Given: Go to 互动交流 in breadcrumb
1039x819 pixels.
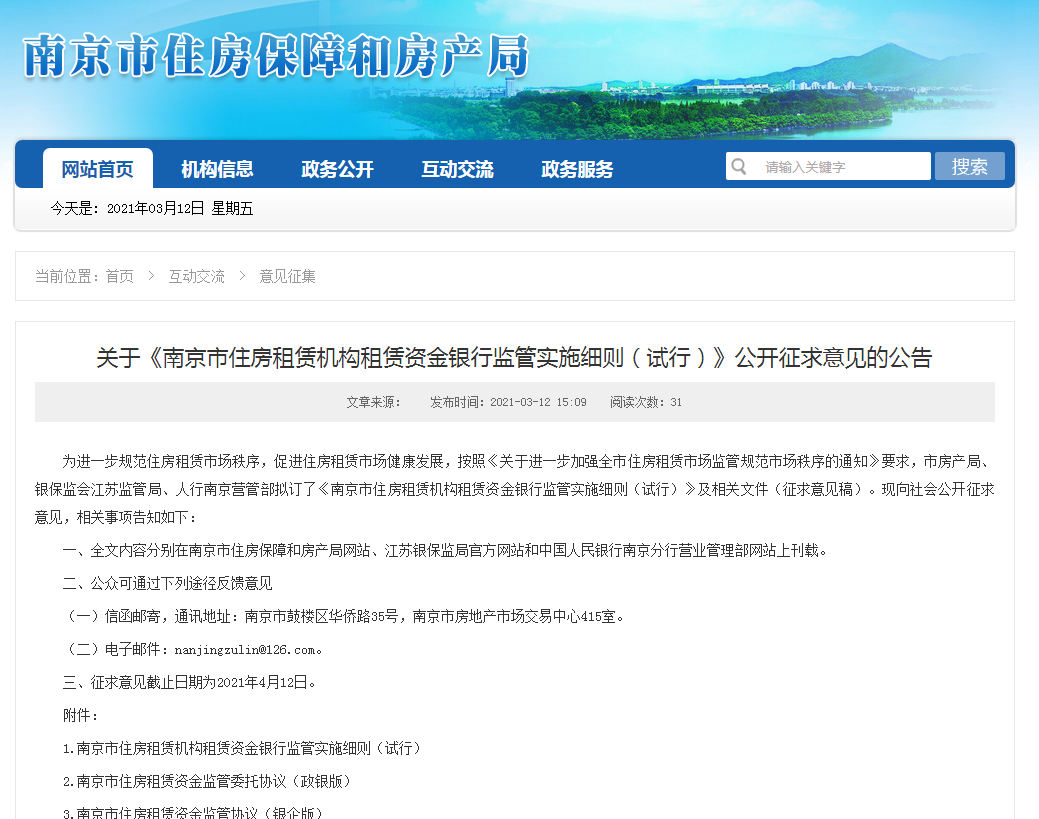Looking at the screenshot, I should [196, 276].
